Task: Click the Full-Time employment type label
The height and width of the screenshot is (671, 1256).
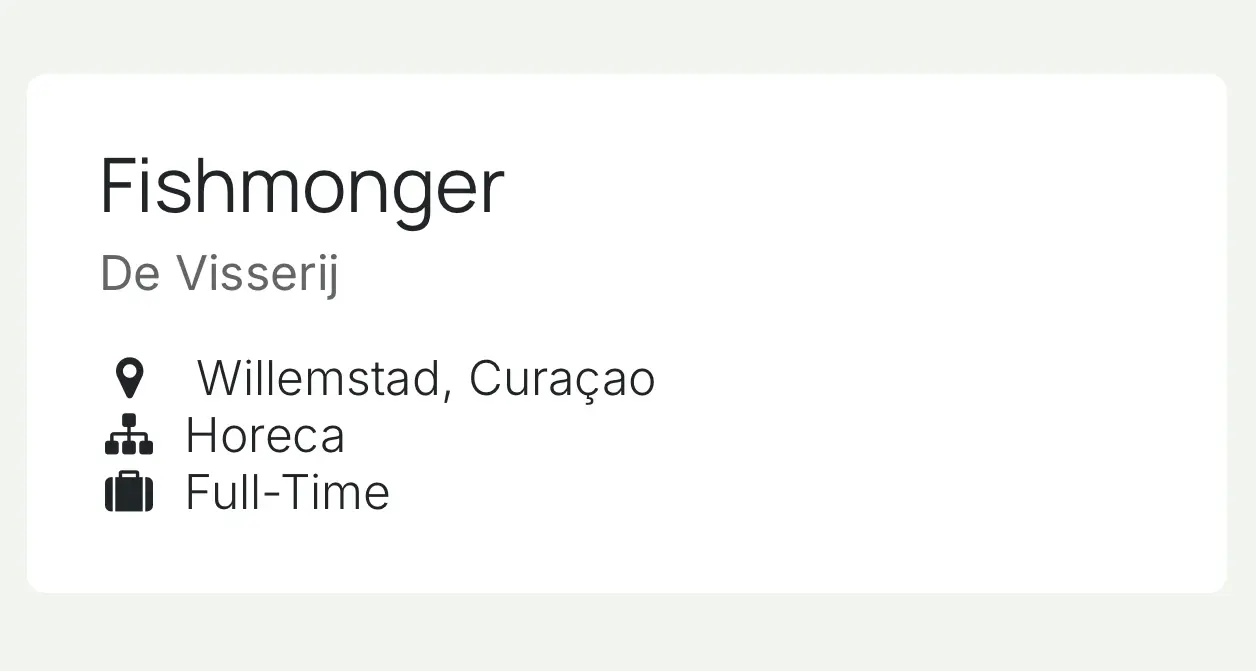Action: 287,492
